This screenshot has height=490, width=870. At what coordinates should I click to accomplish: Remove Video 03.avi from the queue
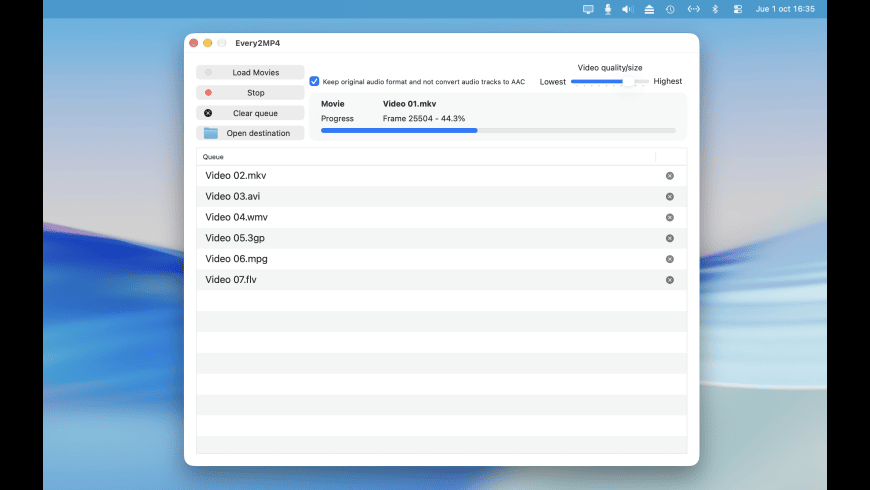click(x=670, y=196)
